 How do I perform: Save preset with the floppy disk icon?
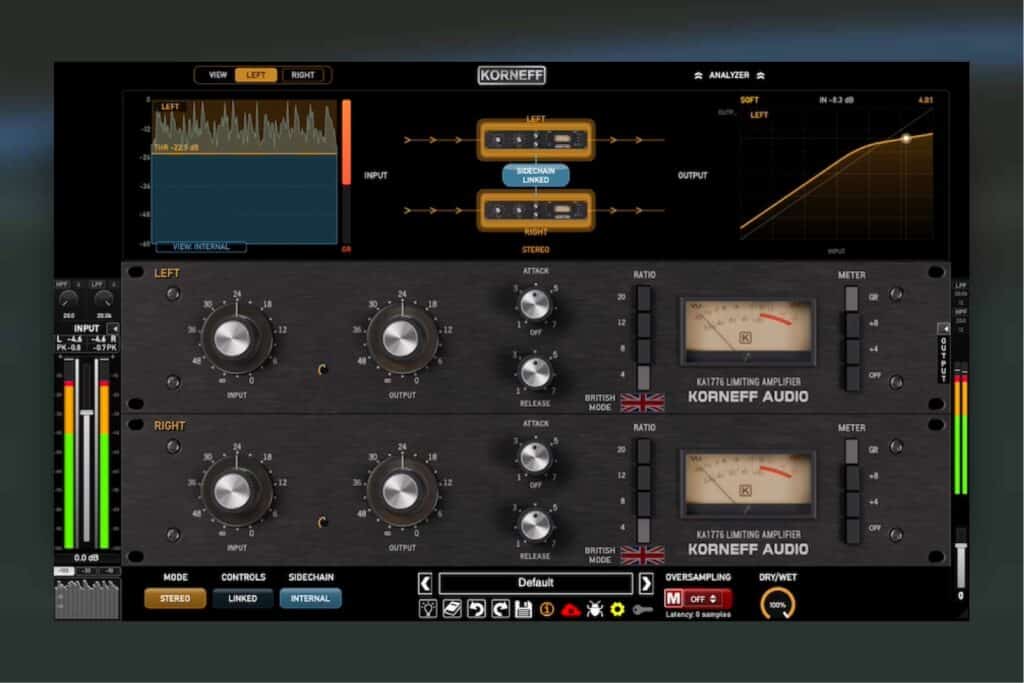tap(524, 609)
